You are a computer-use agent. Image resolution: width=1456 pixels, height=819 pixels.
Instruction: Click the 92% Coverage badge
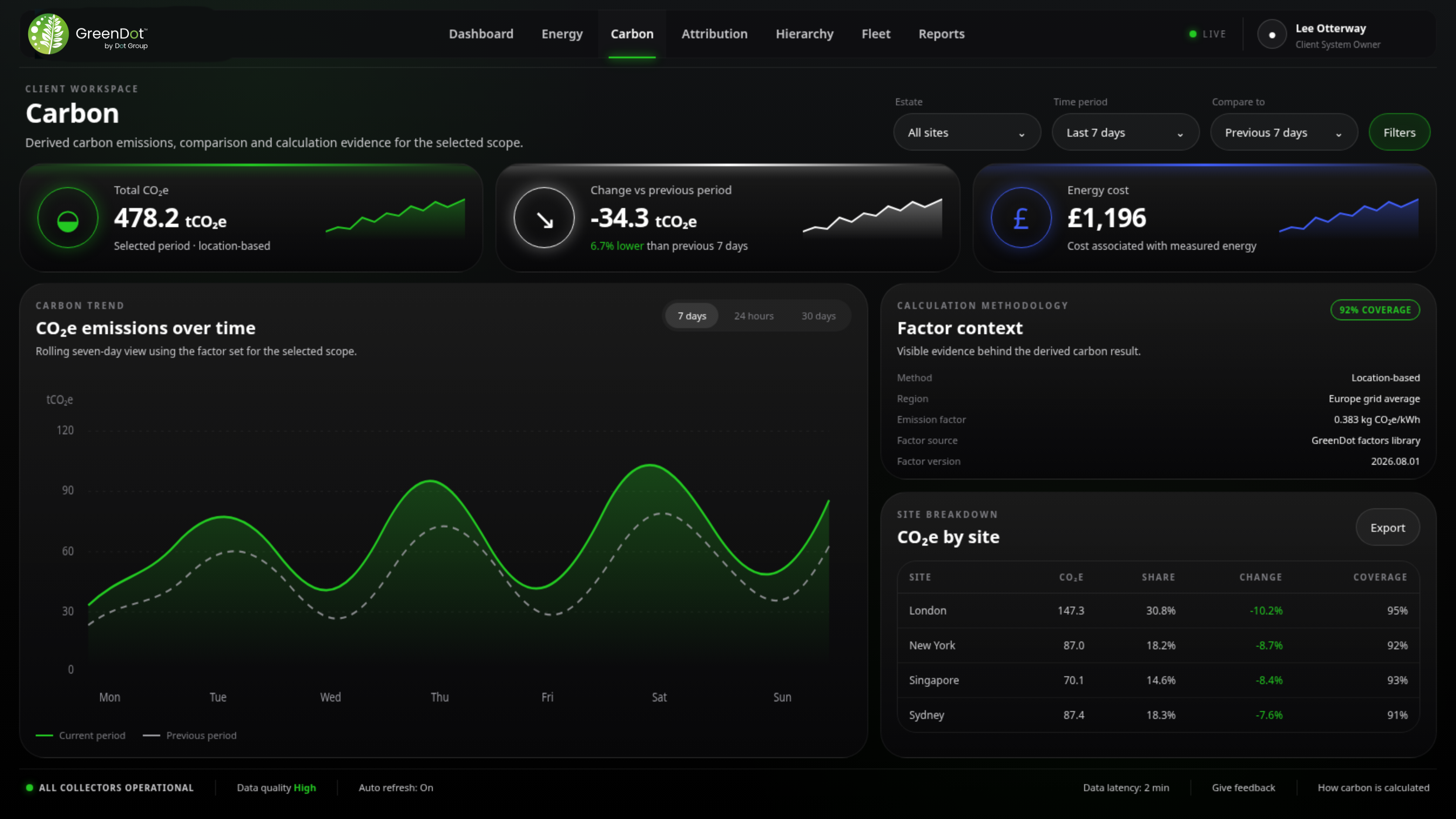[1375, 310]
